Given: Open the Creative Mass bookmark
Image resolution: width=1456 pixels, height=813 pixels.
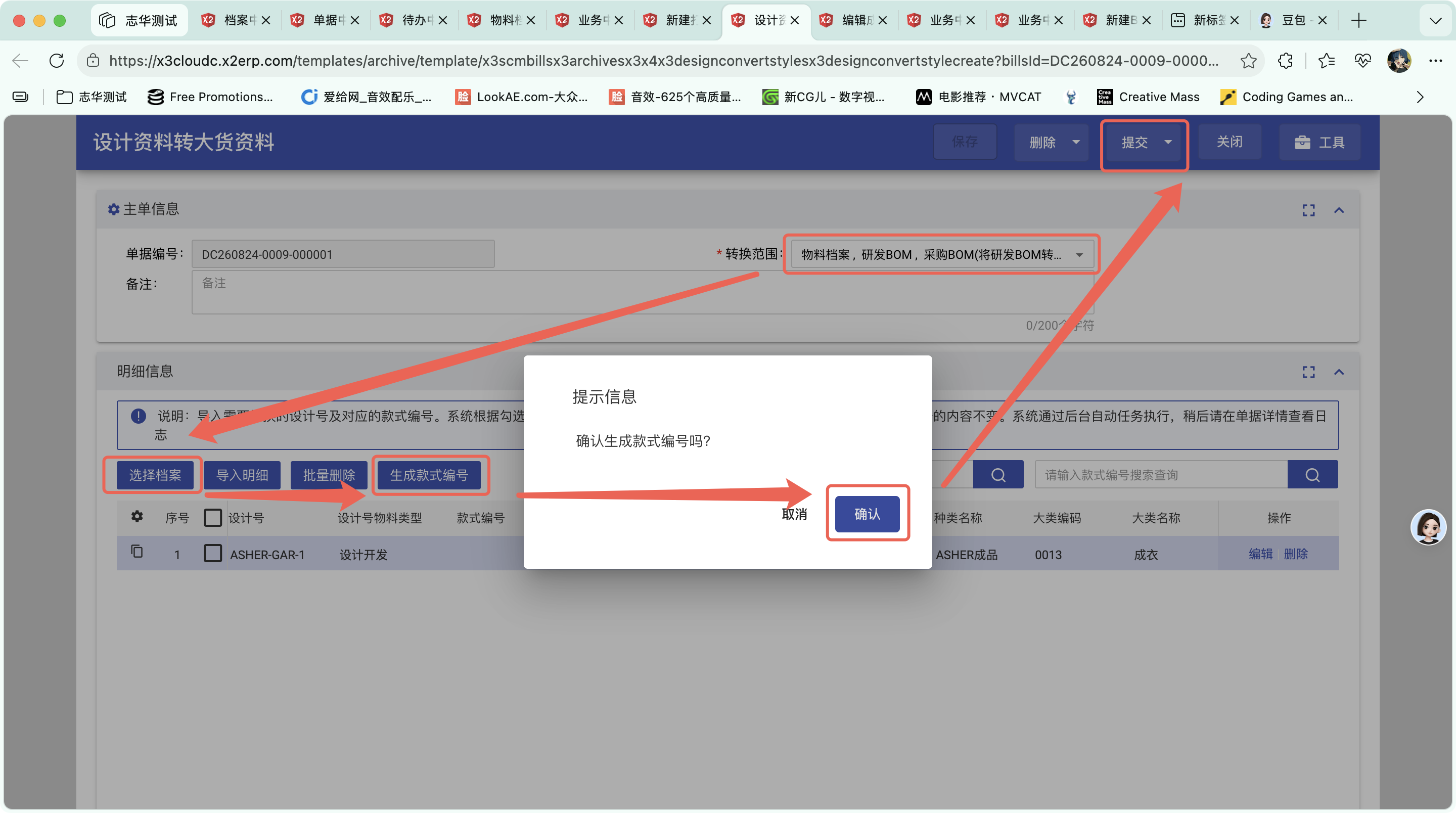Looking at the screenshot, I should coord(1148,97).
